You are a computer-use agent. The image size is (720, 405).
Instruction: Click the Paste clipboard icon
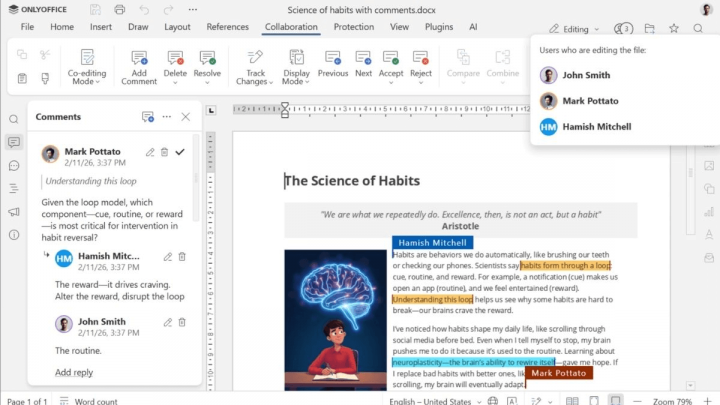[22, 79]
